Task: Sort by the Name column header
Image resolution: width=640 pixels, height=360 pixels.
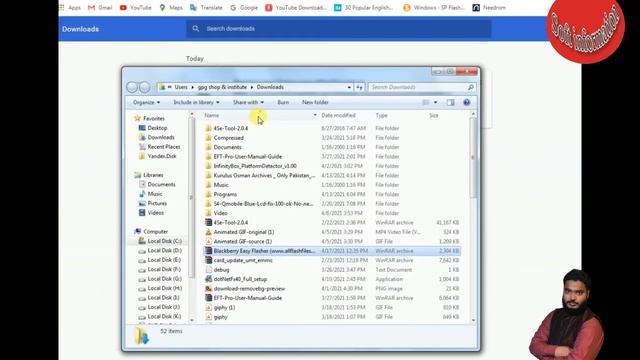Action: coord(212,116)
